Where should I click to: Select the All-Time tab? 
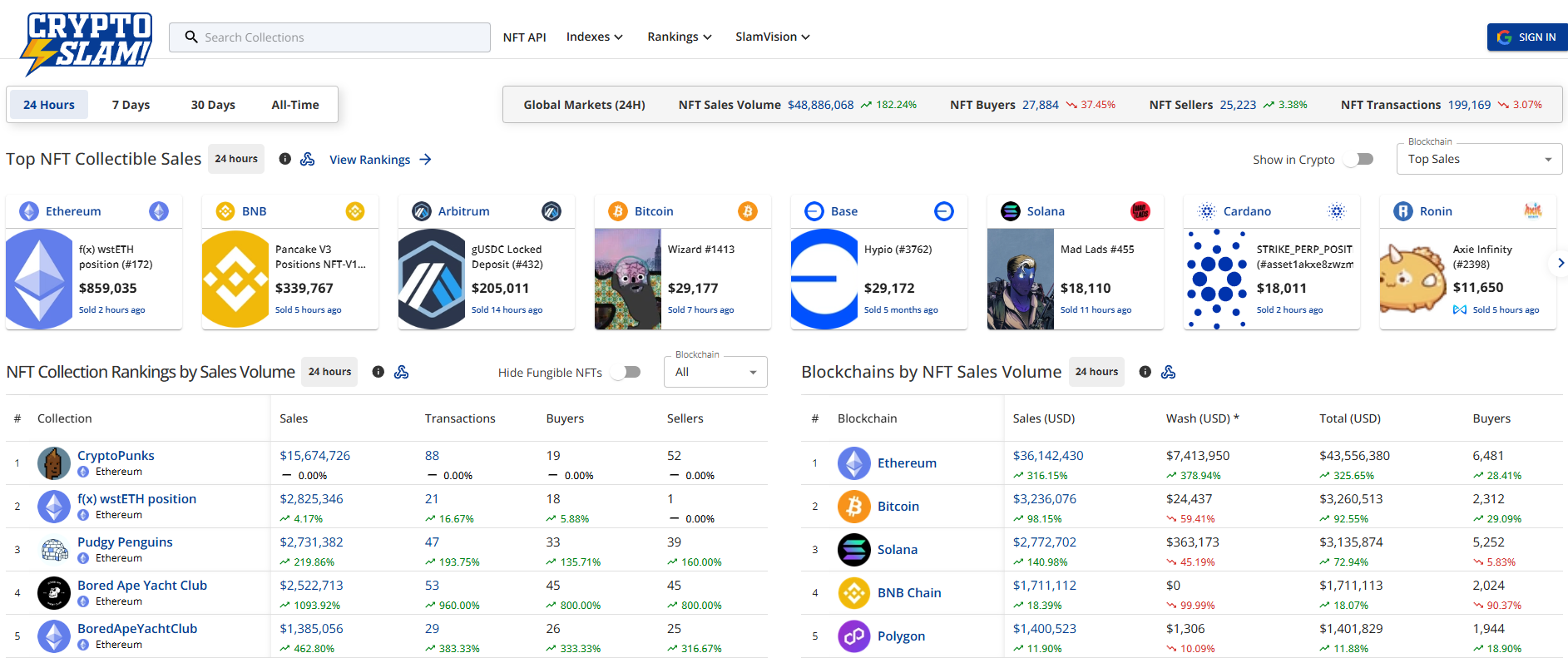(295, 105)
